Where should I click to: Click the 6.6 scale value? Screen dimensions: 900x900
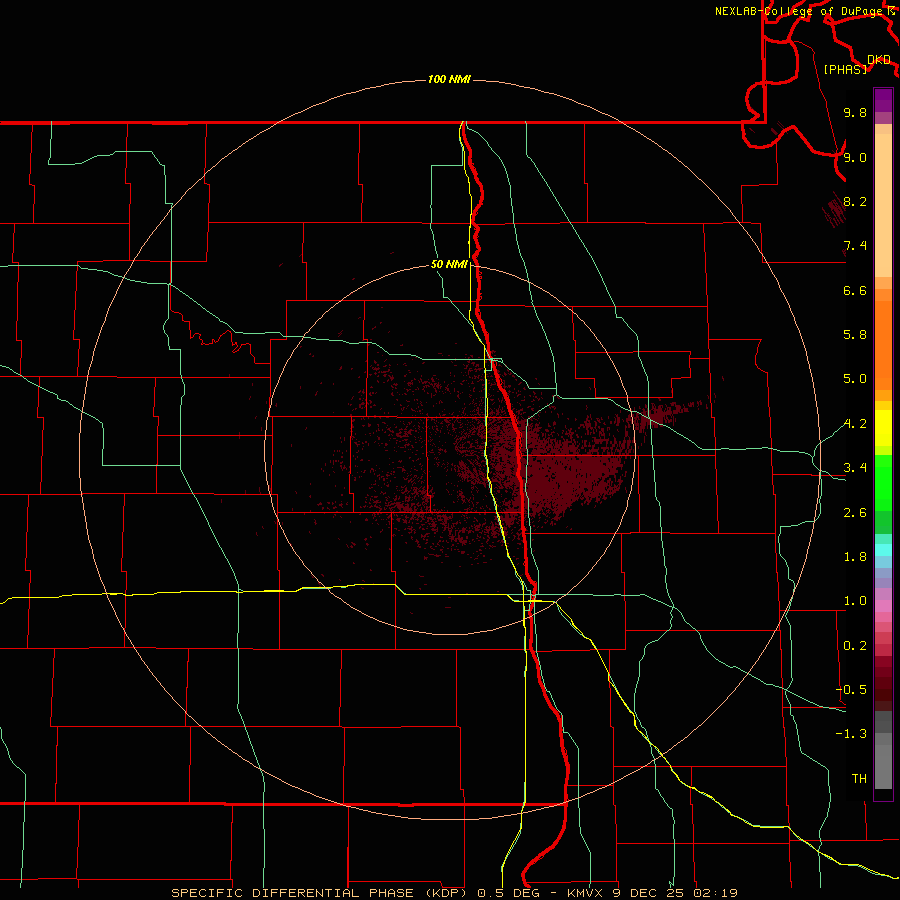855,290
